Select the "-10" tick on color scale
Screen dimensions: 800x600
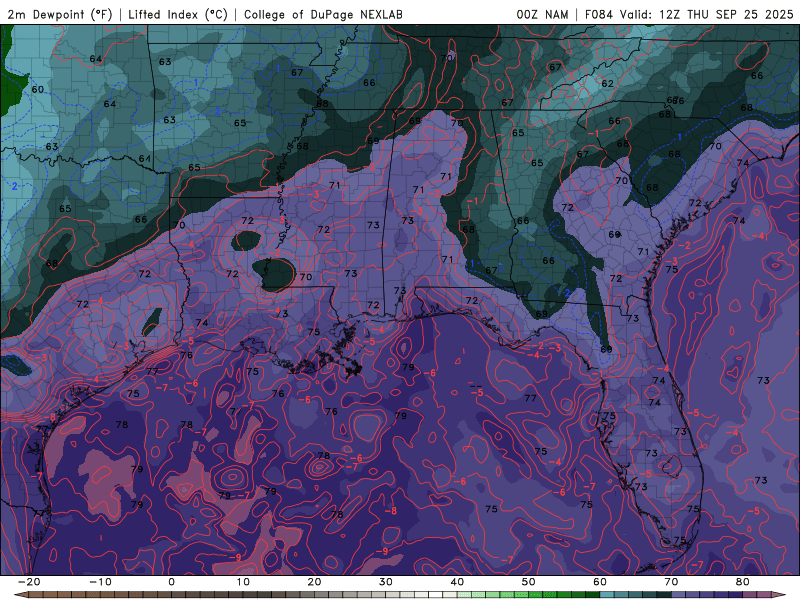point(100,582)
